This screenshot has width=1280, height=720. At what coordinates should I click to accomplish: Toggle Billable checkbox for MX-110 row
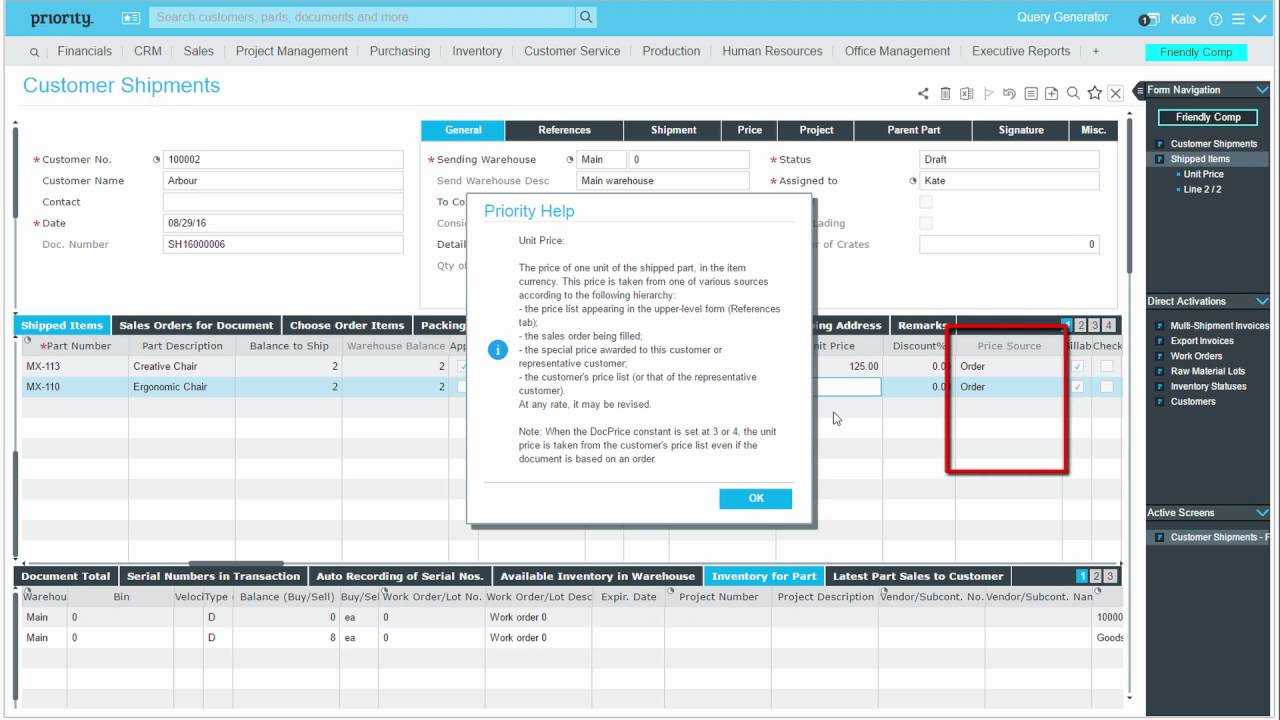point(1077,387)
